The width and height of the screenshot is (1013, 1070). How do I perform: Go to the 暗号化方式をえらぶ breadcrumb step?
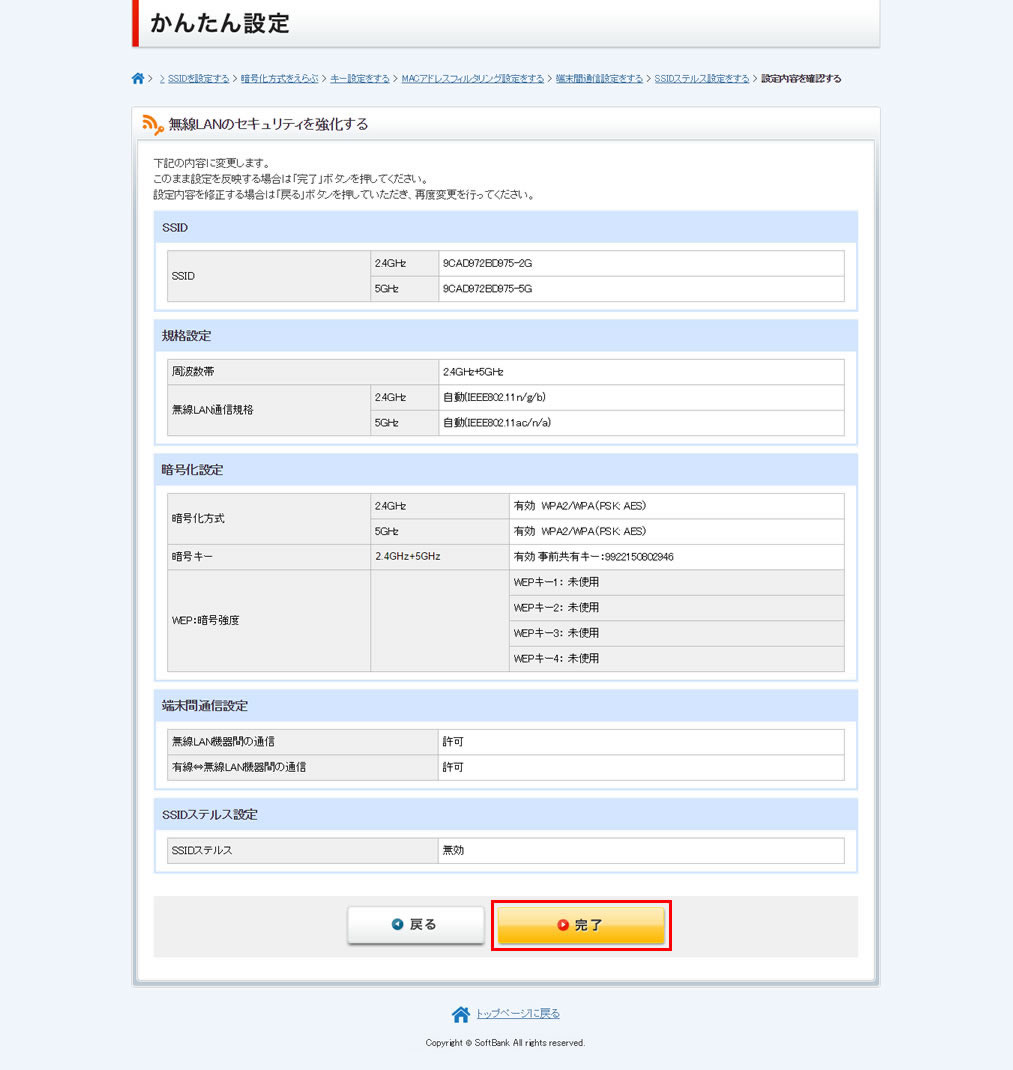pyautogui.click(x=279, y=79)
